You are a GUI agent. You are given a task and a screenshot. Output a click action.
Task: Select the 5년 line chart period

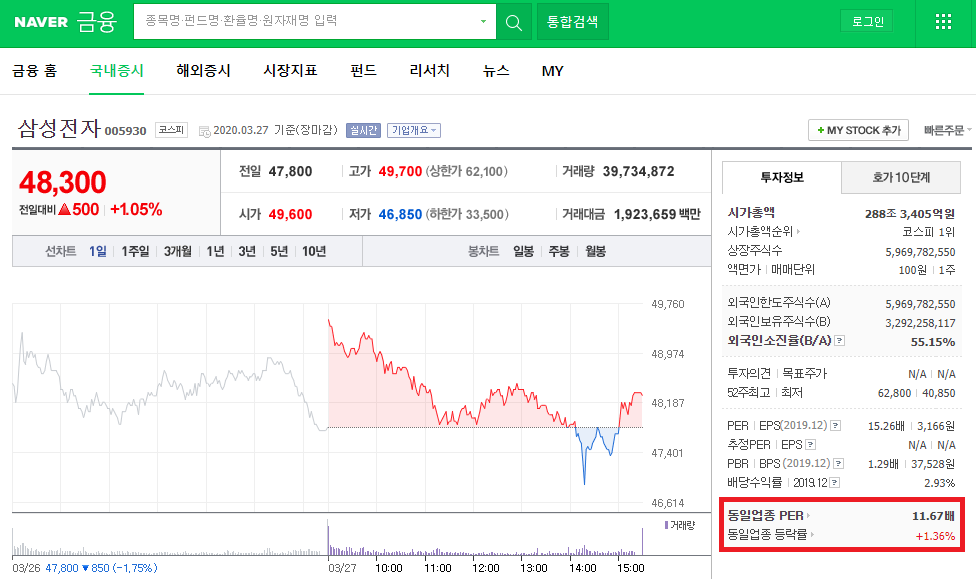pos(279,252)
